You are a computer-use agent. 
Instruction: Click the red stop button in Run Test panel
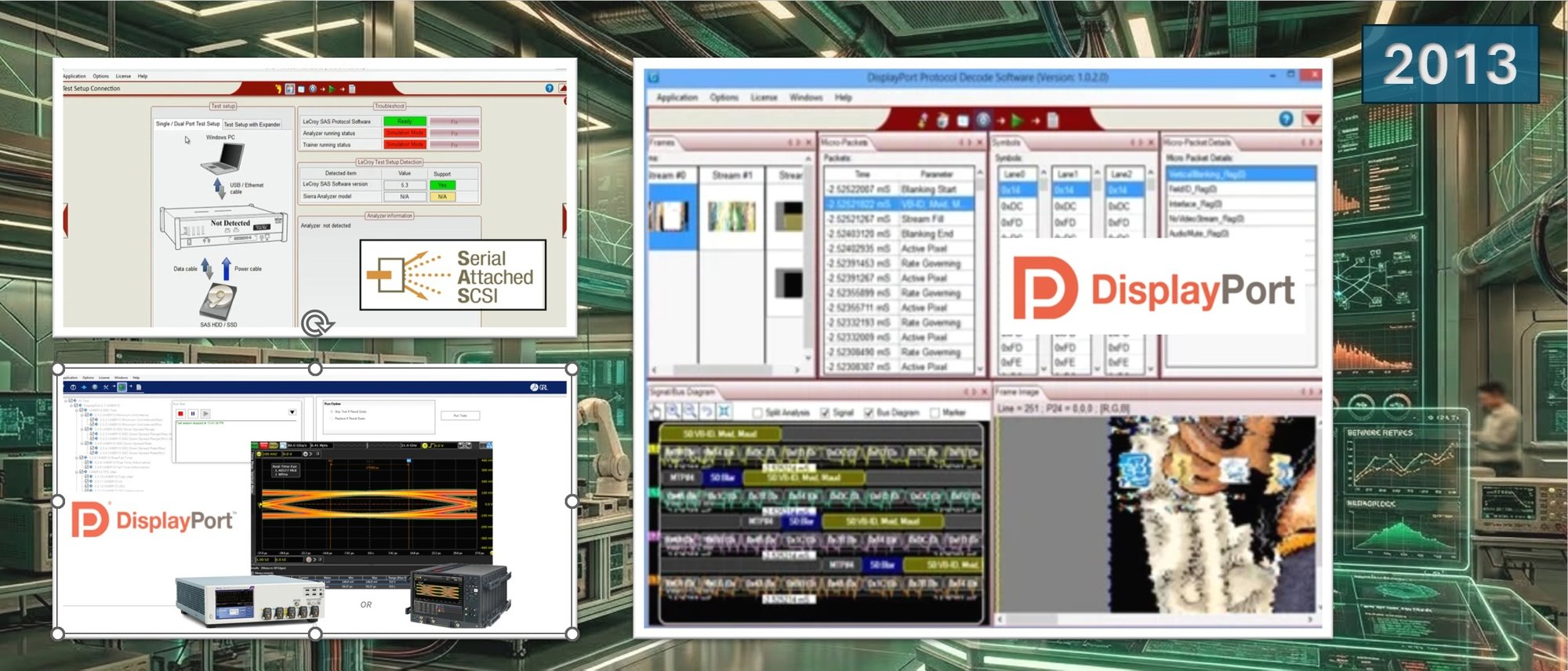pyautogui.click(x=180, y=413)
